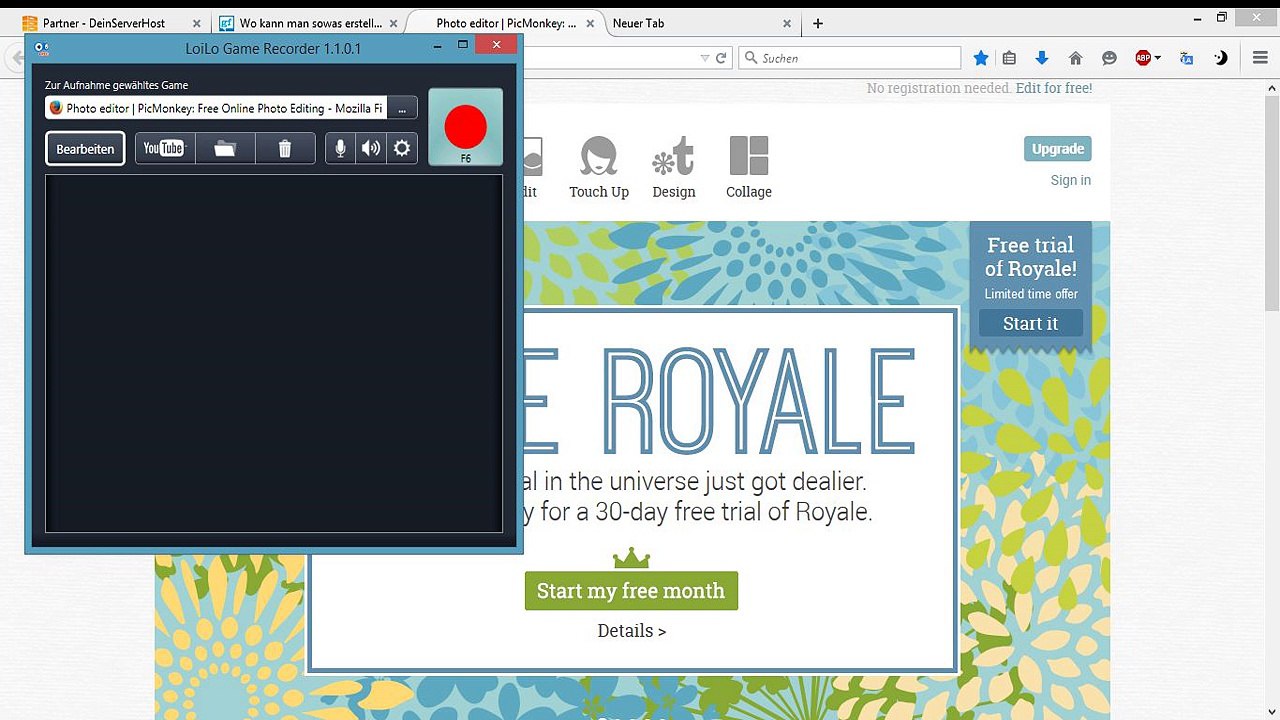Delete recording with the trash icon
The height and width of the screenshot is (720, 1280).
(285, 148)
